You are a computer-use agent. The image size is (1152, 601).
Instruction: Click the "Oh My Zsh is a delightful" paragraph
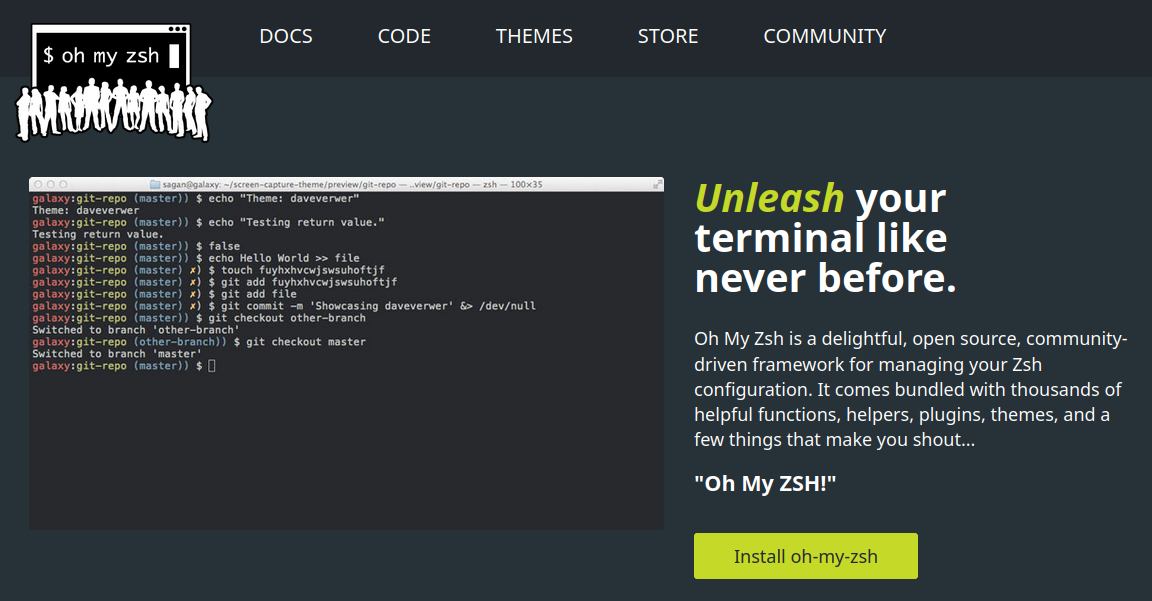(x=910, y=389)
